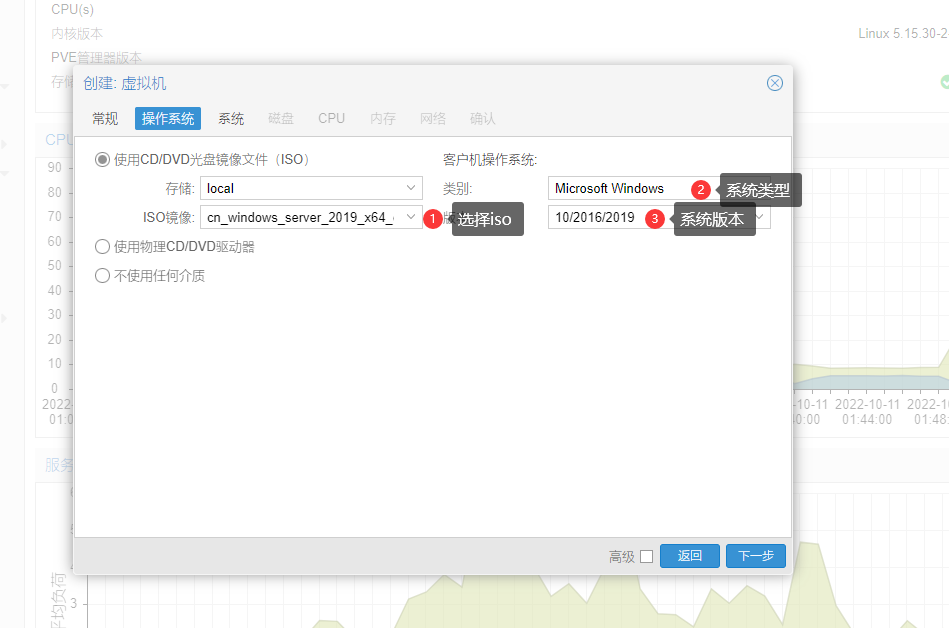Select 不使用任何介质 radio option
This screenshot has width=949, height=628.
coord(102,276)
